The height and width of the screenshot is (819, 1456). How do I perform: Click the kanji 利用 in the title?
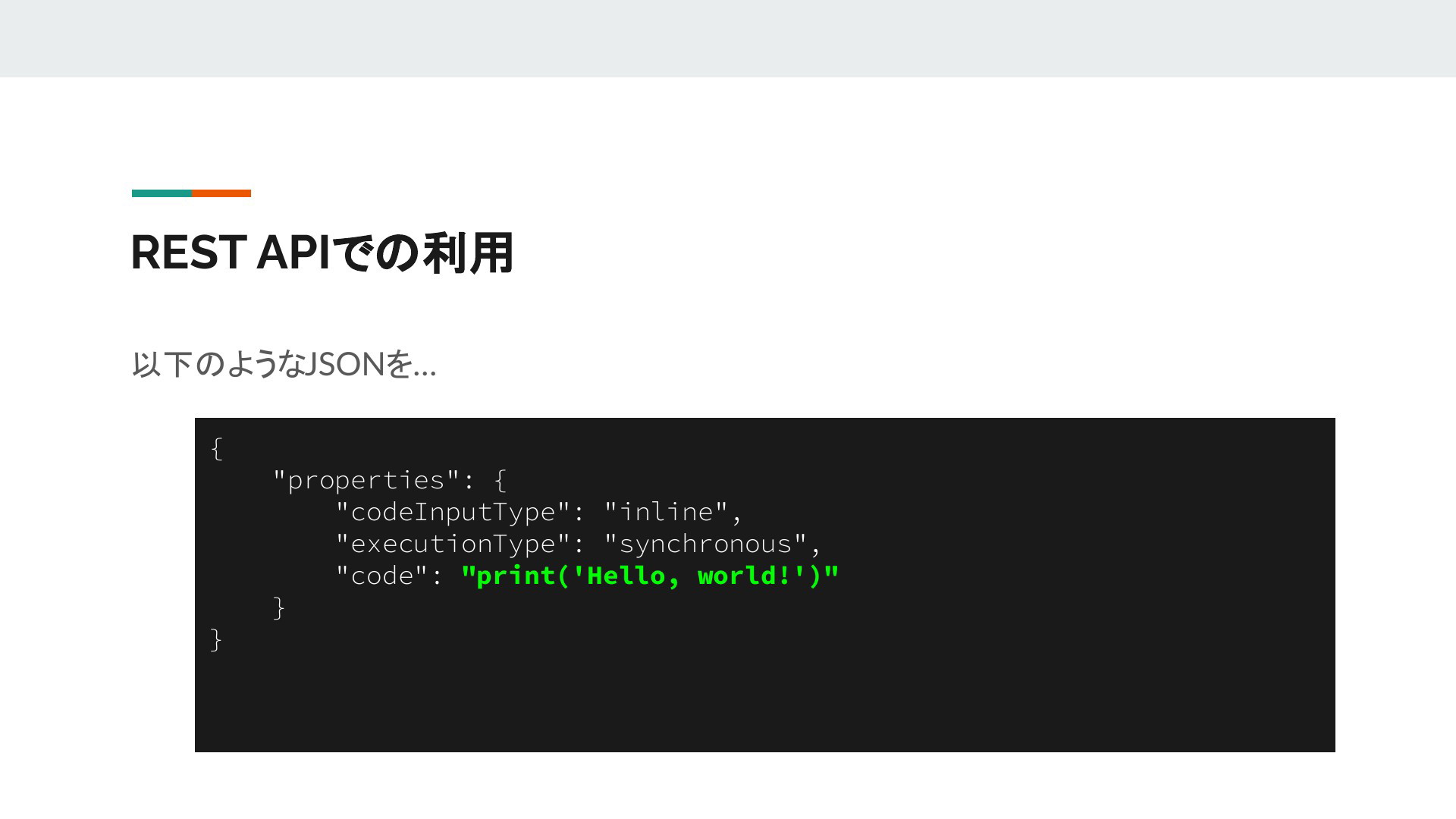coord(469,253)
